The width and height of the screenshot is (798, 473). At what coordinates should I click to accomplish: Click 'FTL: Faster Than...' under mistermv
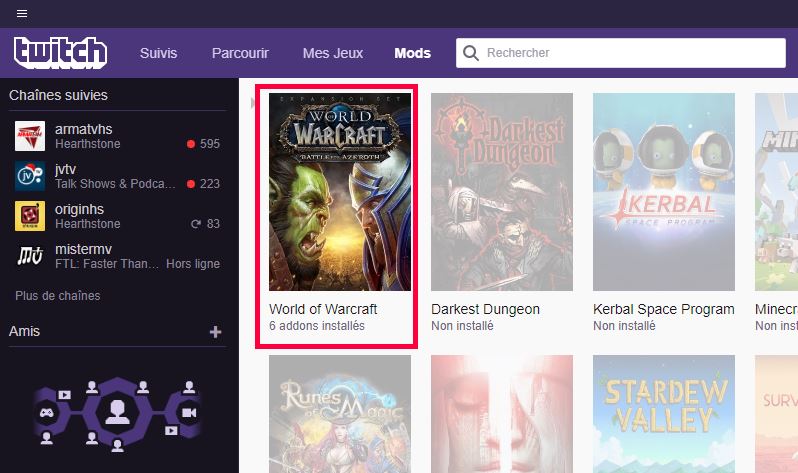[x=107, y=264]
